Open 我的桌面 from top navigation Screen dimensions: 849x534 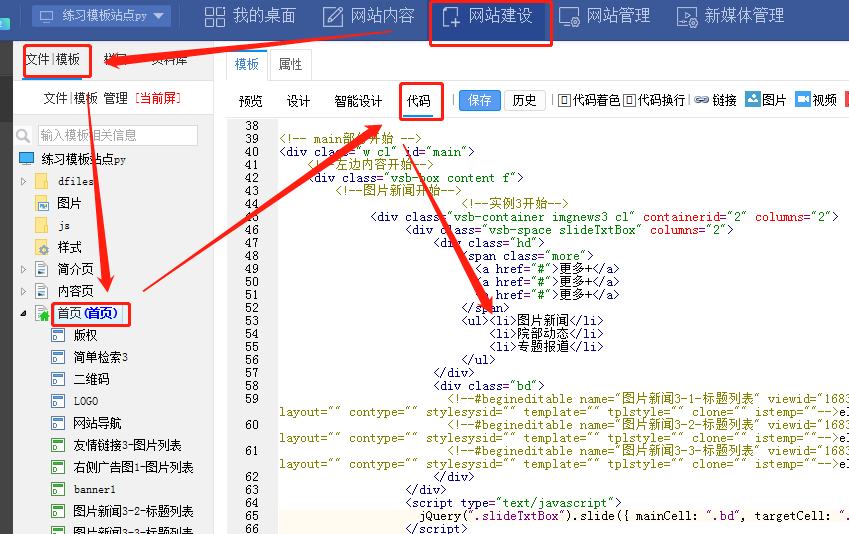coord(250,16)
